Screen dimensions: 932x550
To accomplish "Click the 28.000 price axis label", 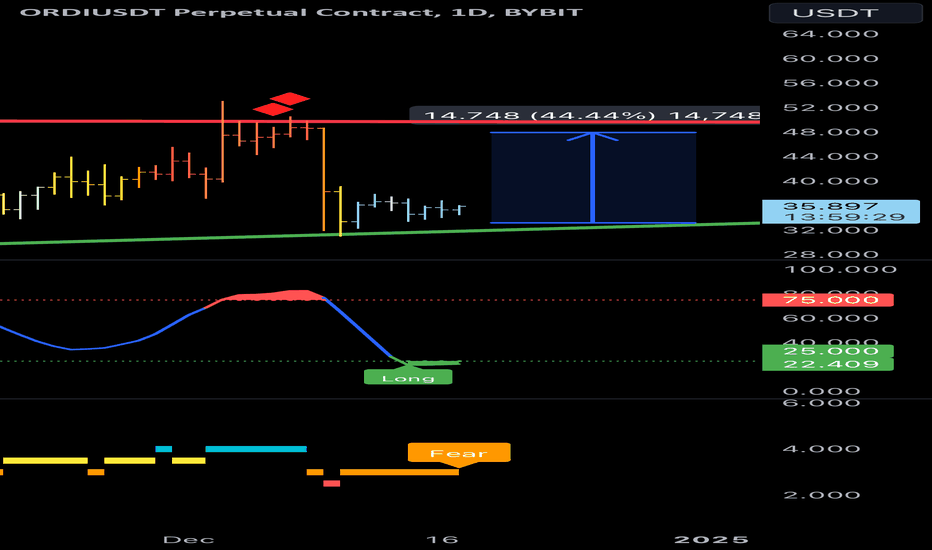I will point(830,254).
